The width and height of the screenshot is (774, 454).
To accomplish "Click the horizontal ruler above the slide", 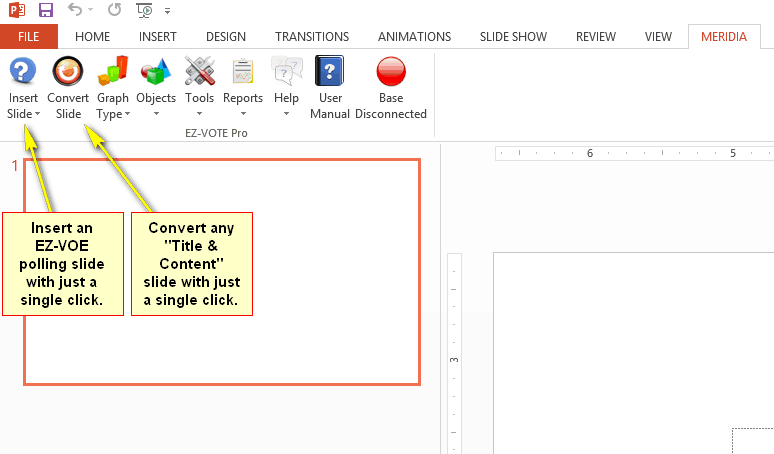I will 634,153.
